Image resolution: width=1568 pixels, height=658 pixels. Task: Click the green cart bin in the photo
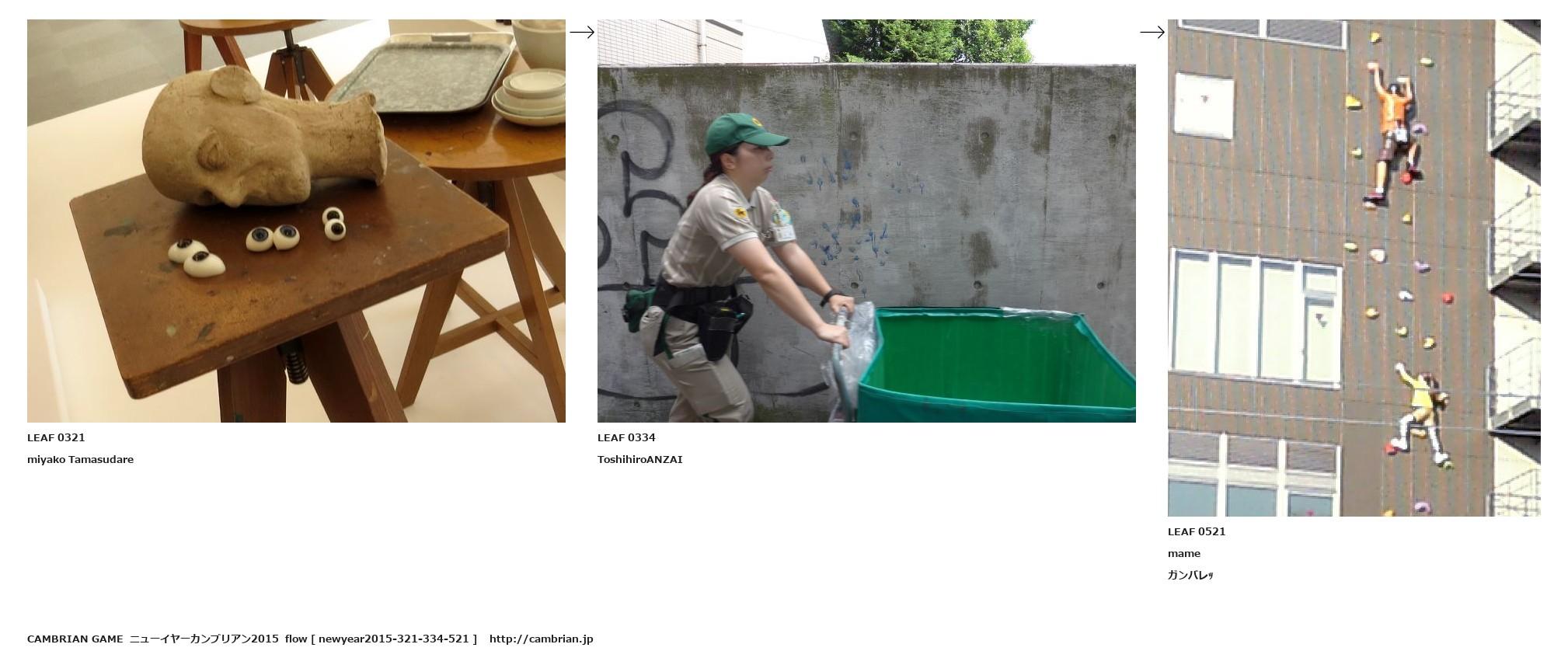(x=997, y=364)
